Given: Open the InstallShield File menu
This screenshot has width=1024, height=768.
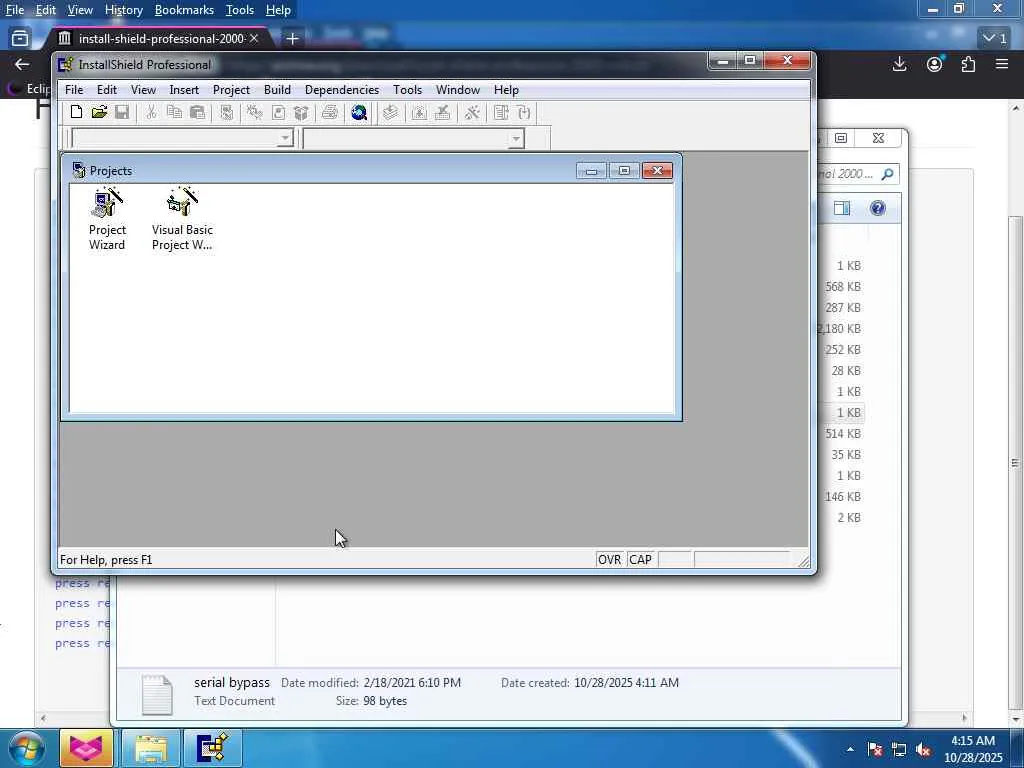Looking at the screenshot, I should point(74,89).
